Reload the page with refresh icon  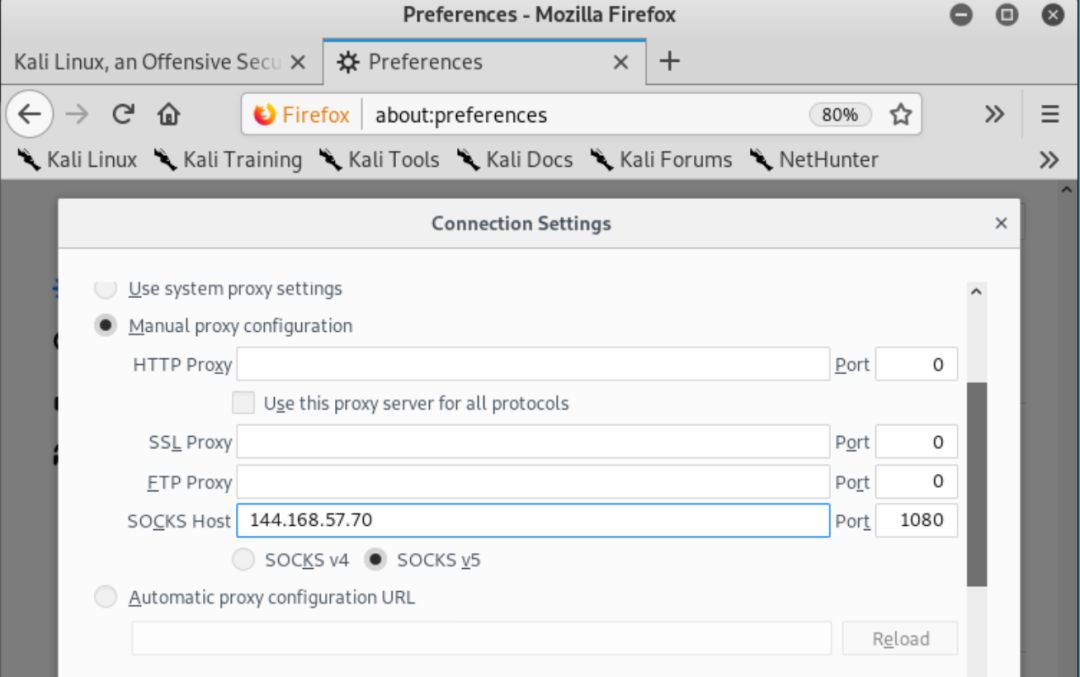(x=123, y=114)
